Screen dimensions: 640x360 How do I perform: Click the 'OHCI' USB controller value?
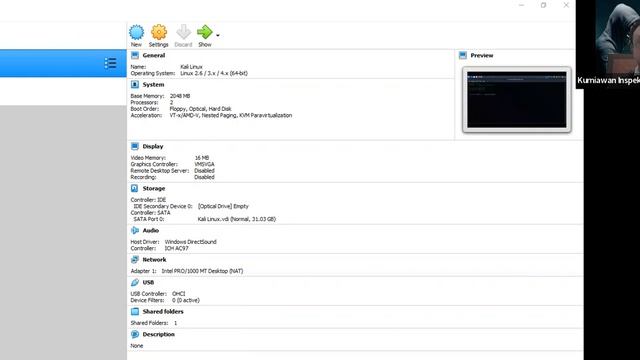[x=179, y=294]
